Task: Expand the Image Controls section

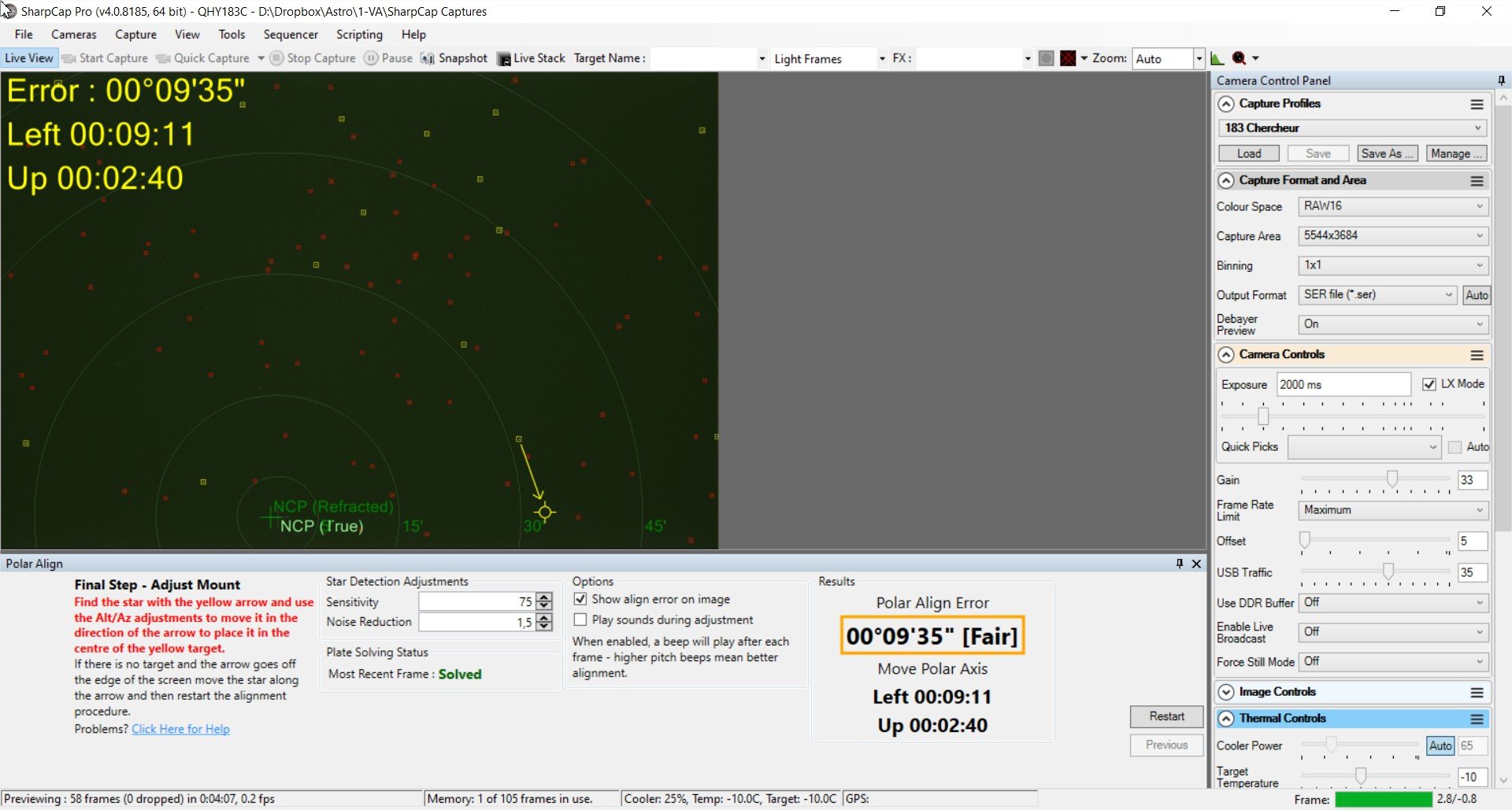Action: tap(1225, 693)
